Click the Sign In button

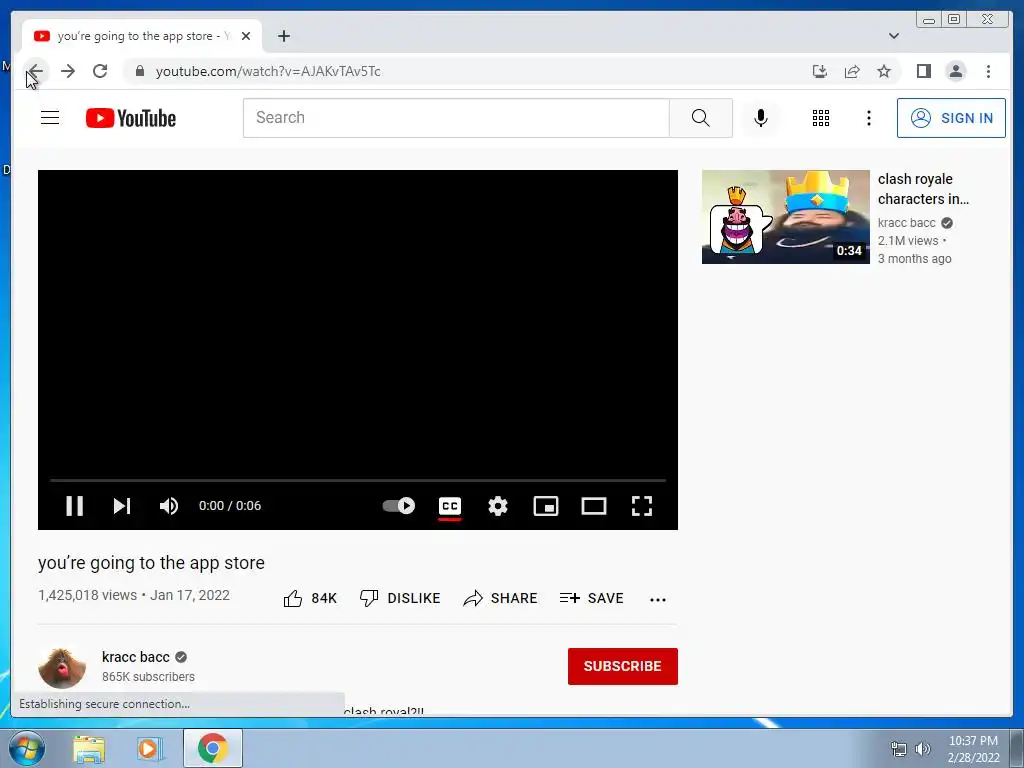point(952,118)
